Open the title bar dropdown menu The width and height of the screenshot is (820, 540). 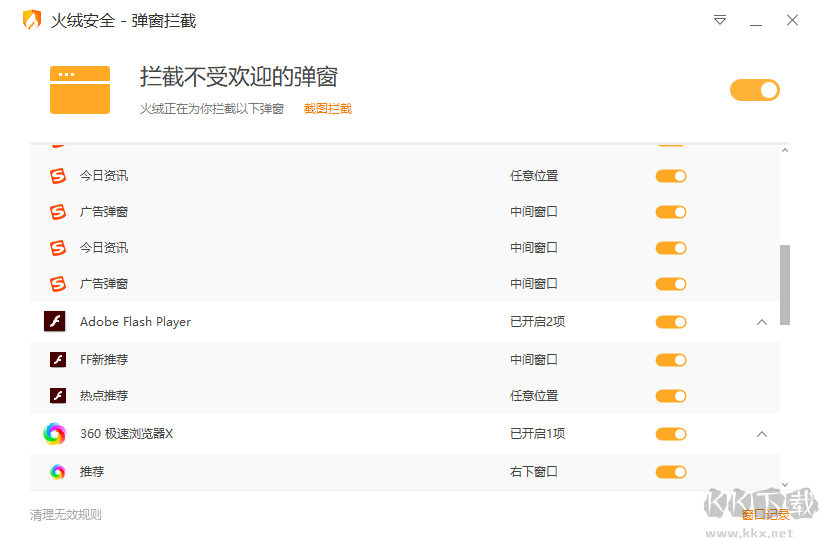coord(720,20)
